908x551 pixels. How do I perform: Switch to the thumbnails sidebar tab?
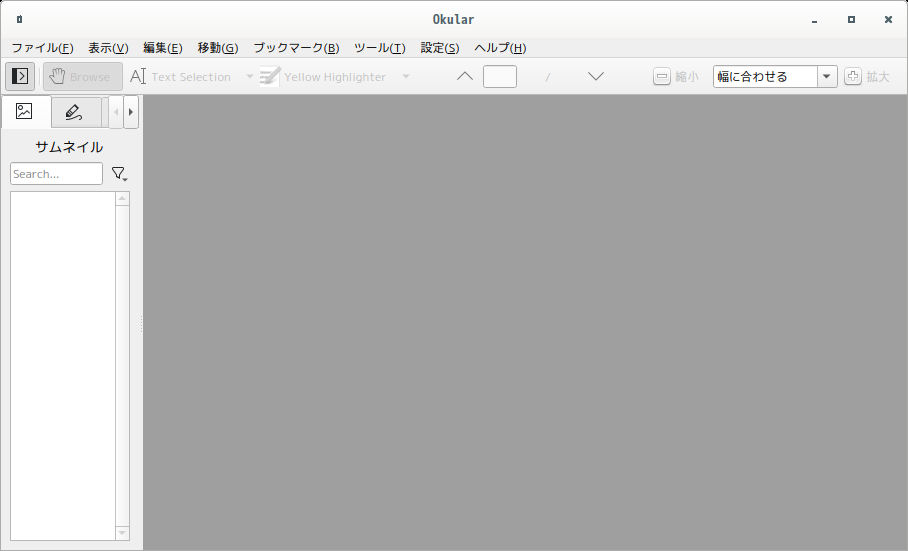click(x=24, y=111)
